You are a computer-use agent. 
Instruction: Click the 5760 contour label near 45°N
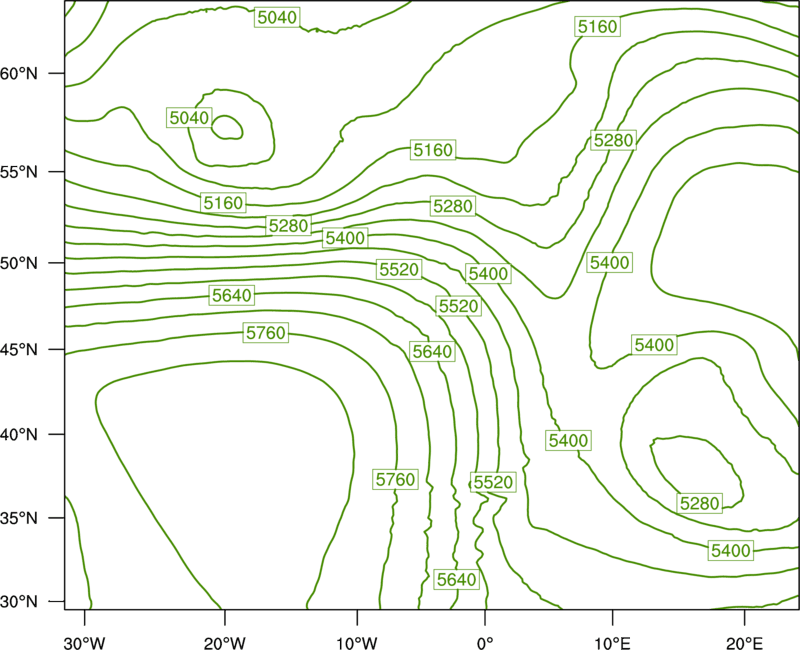pyautogui.click(x=266, y=333)
